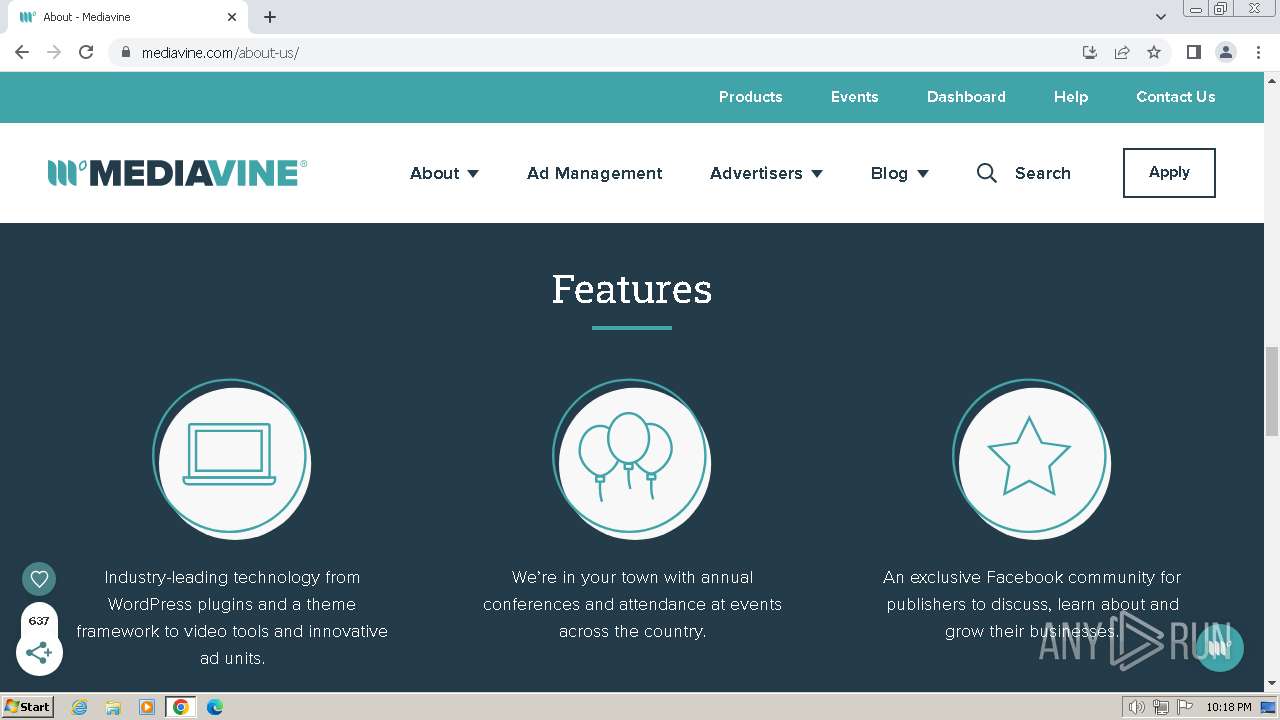Bookmark the page with the star icon
1280x720 pixels.
coord(1154,52)
